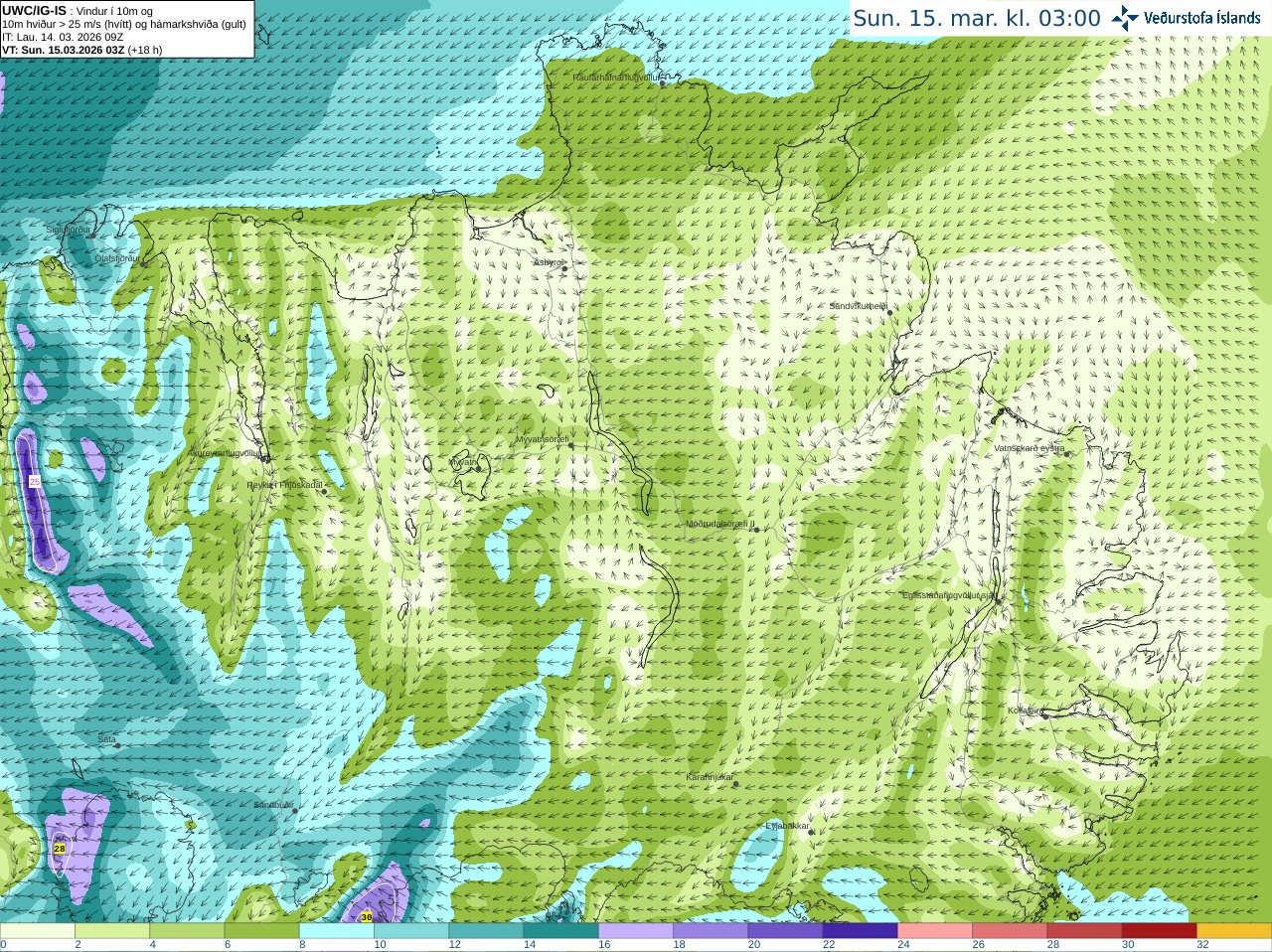Pick the medium green 4–6 legend swatch
The height and width of the screenshot is (952, 1272).
click(x=187, y=931)
